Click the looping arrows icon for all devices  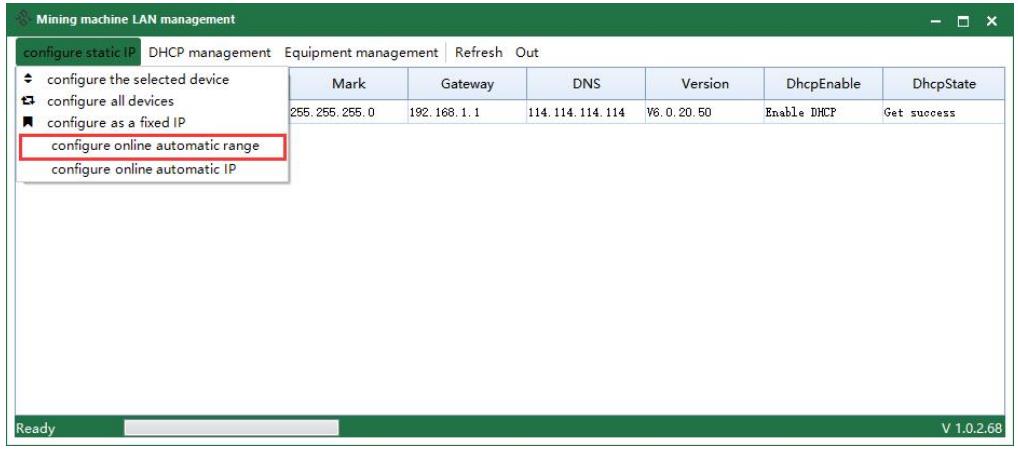pos(28,101)
